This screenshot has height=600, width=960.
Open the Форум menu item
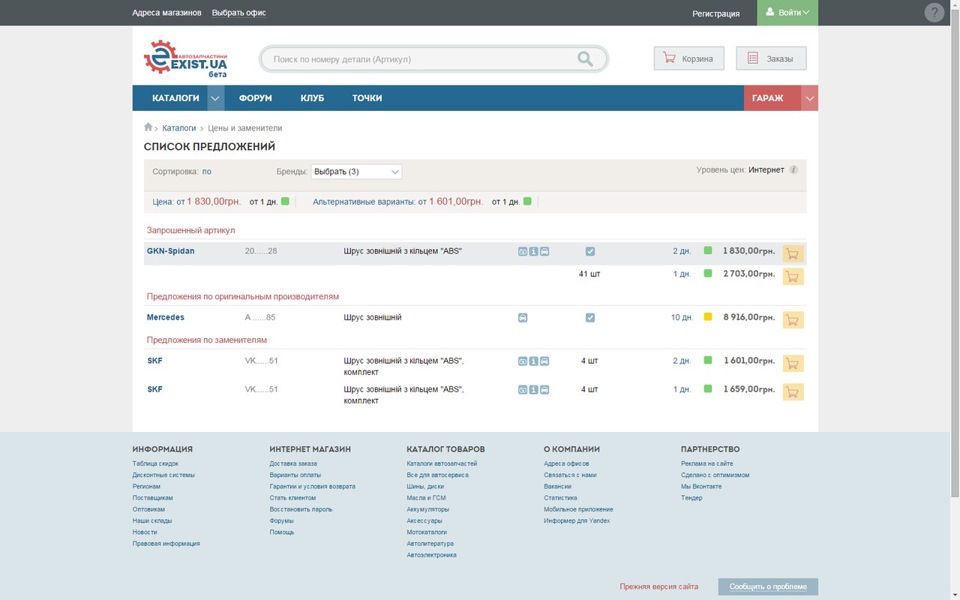255,98
